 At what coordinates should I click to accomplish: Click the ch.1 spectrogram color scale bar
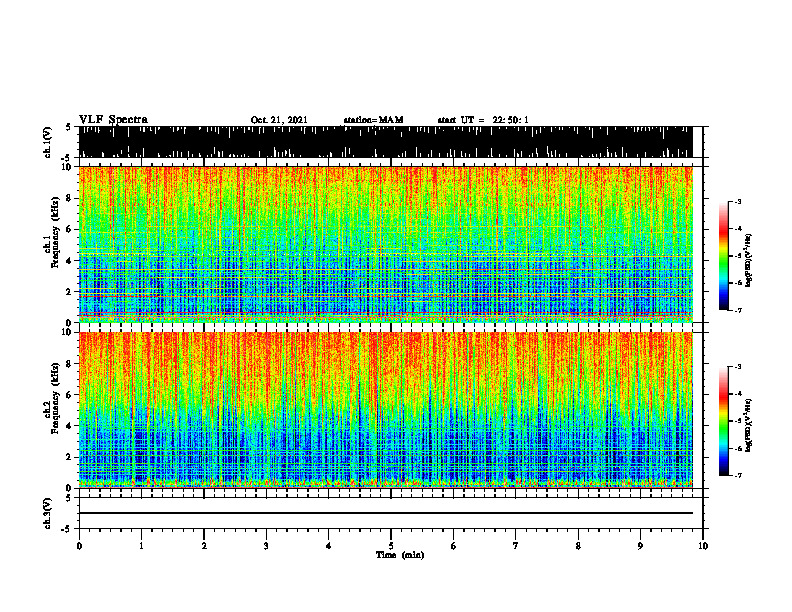(x=724, y=256)
